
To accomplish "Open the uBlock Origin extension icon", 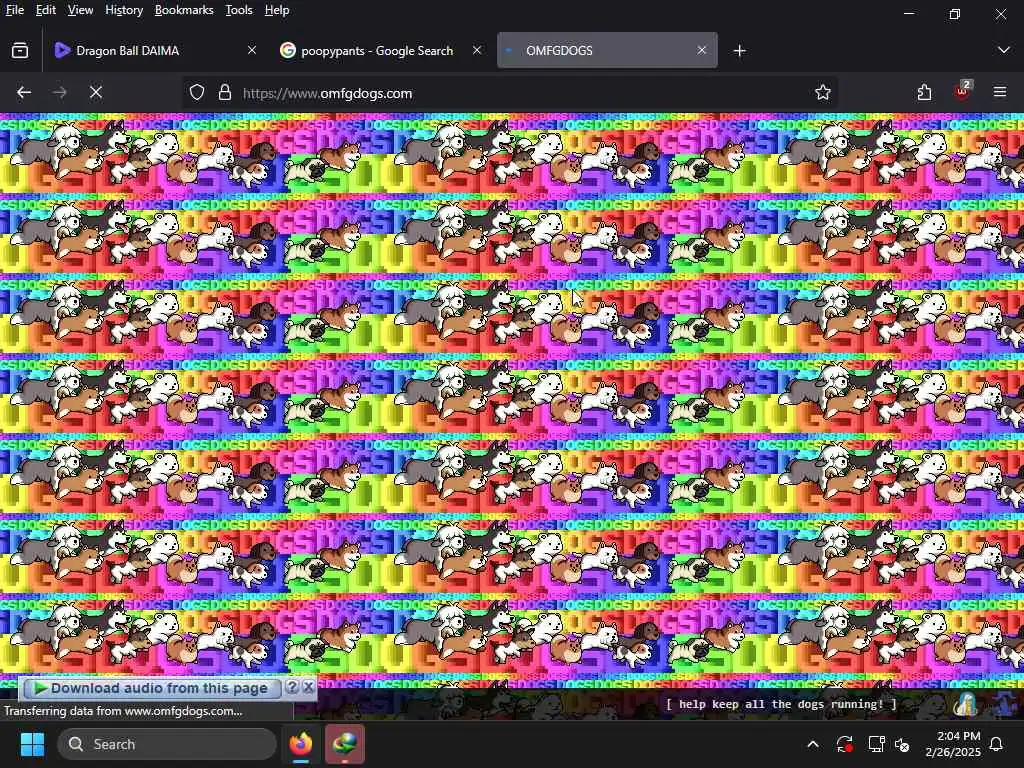I will pos(962,91).
